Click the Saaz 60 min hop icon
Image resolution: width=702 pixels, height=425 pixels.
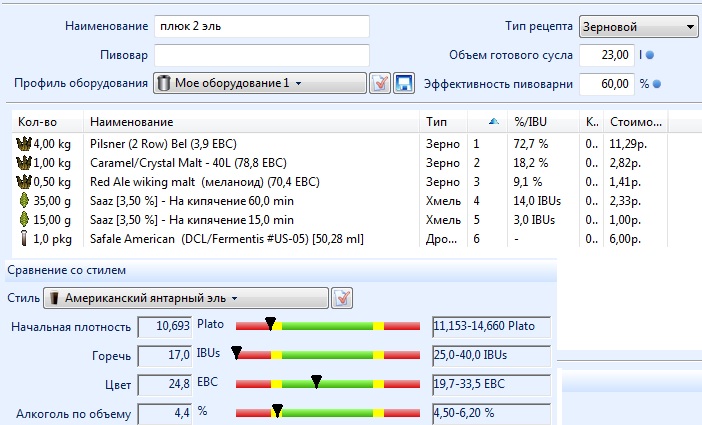click(24, 201)
